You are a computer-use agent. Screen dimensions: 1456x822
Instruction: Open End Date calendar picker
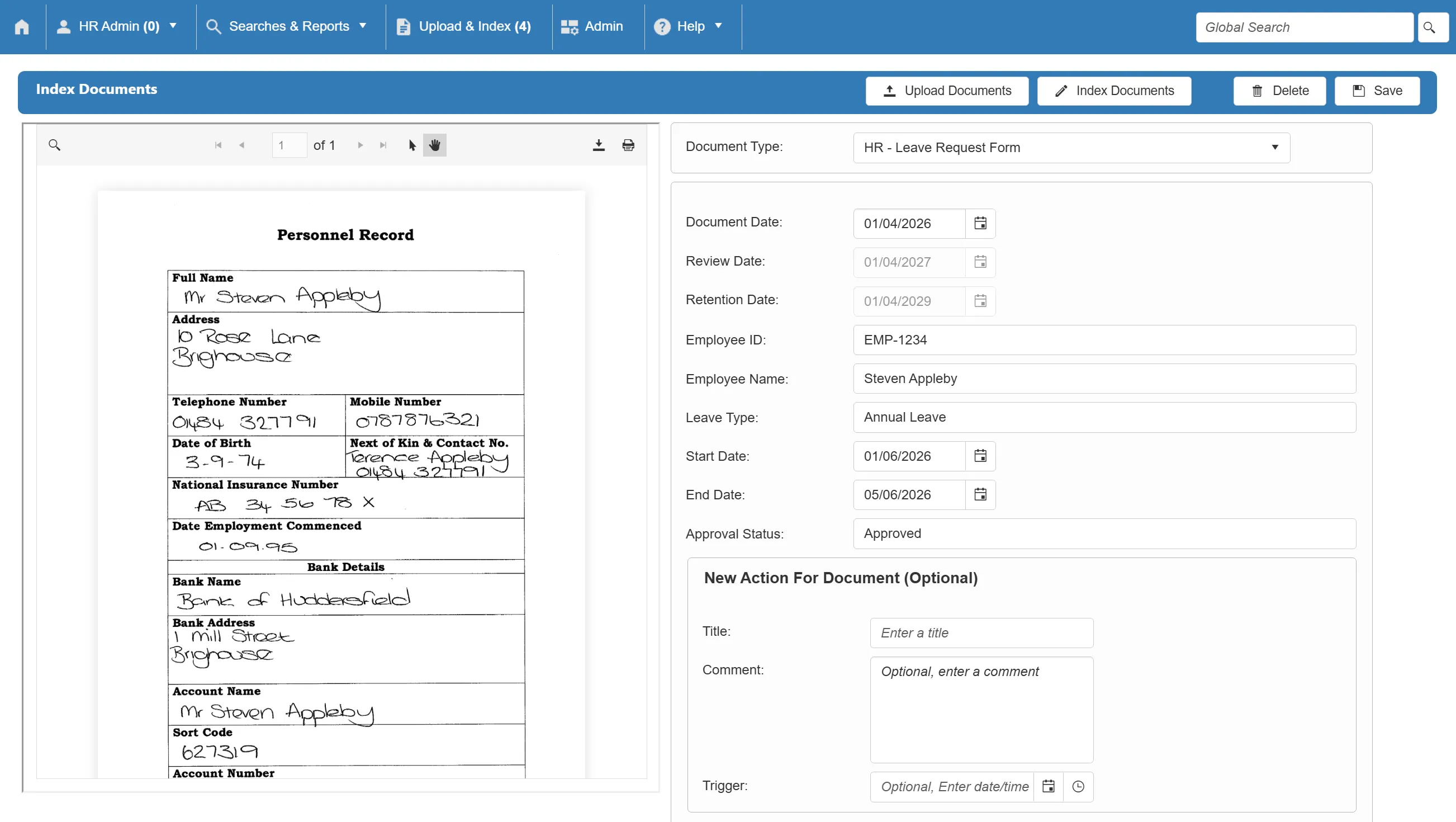980,495
